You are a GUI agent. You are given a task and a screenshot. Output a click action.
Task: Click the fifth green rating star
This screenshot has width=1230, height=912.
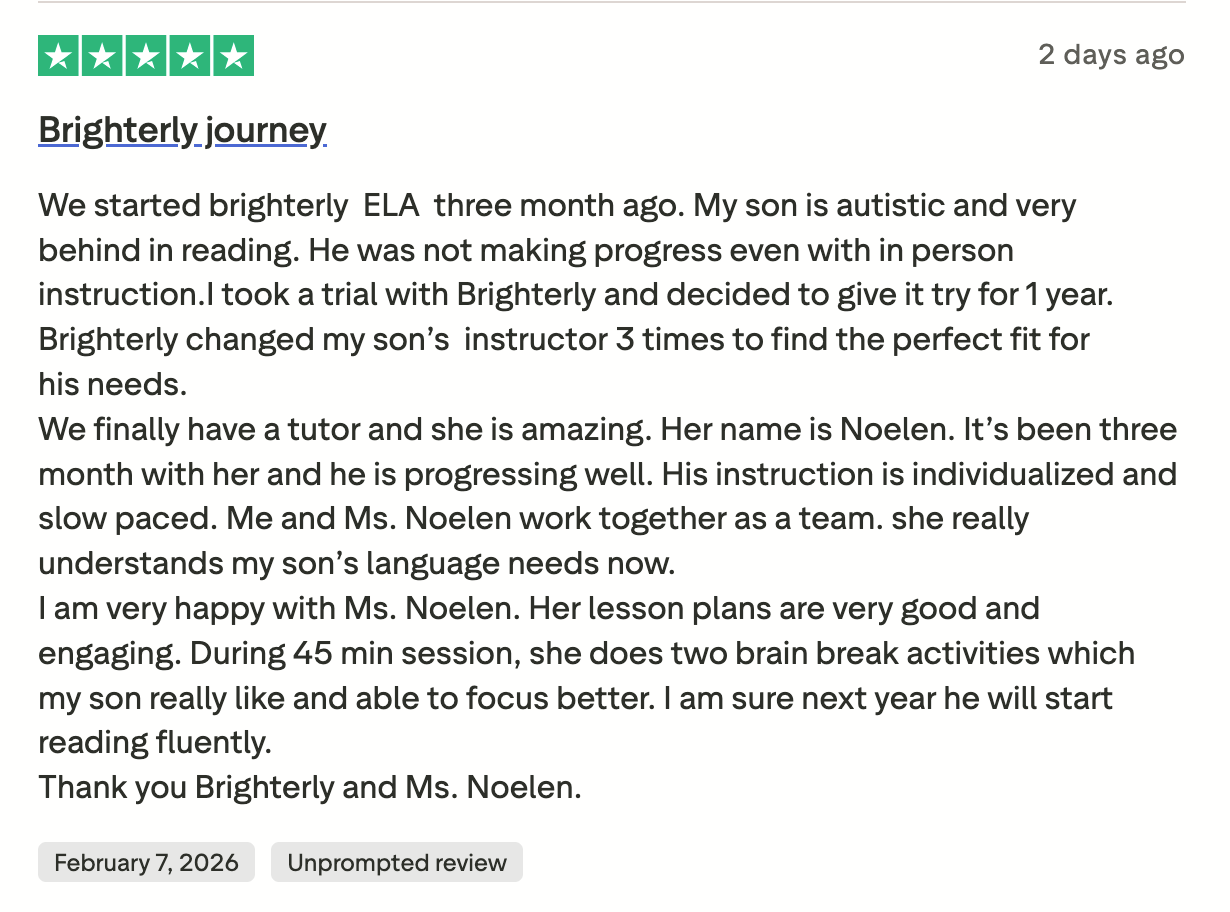(233, 56)
